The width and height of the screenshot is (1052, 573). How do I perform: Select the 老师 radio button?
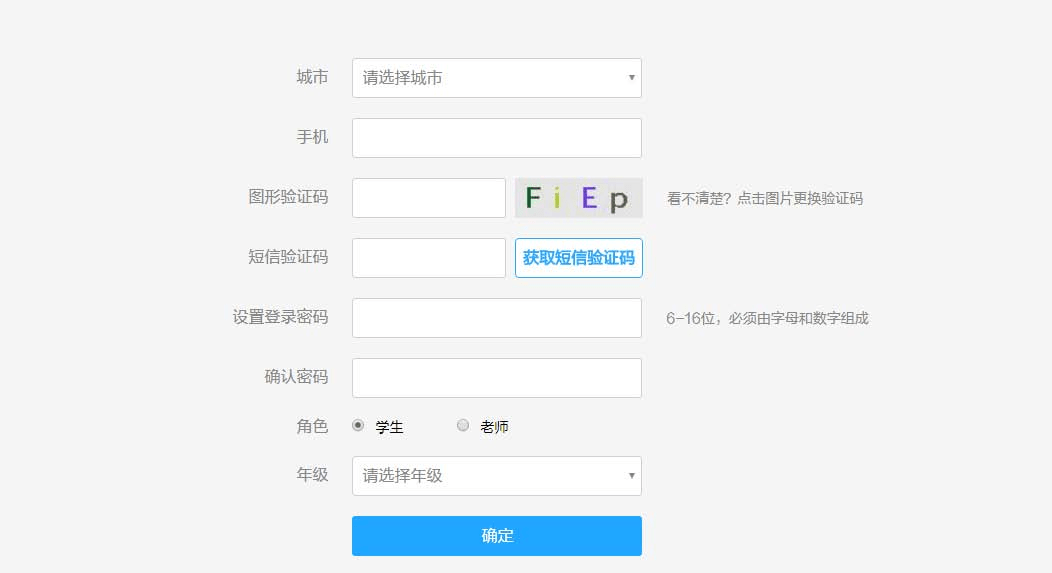point(463,425)
